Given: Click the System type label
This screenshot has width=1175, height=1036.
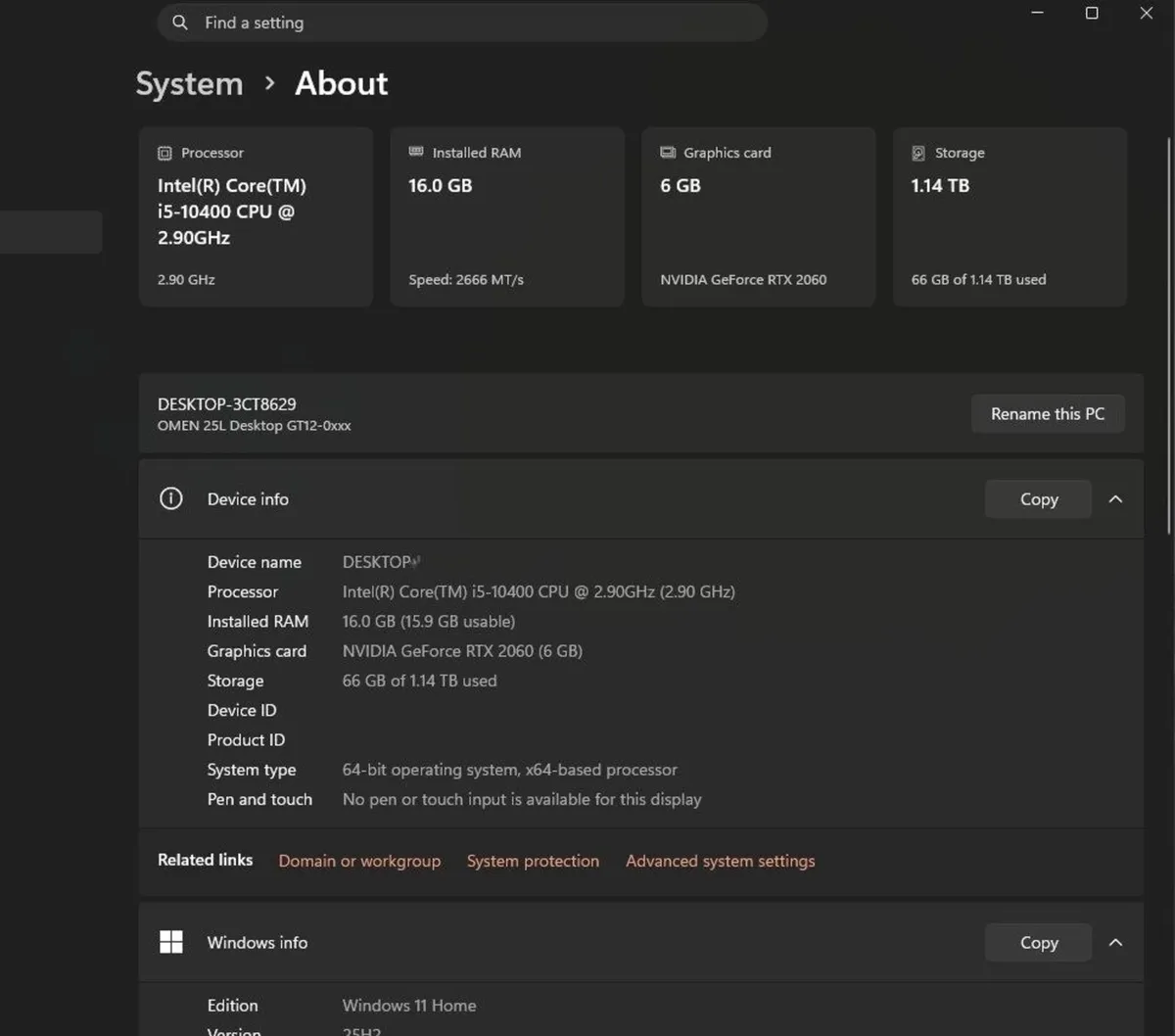Looking at the screenshot, I should pyautogui.click(x=252, y=770).
